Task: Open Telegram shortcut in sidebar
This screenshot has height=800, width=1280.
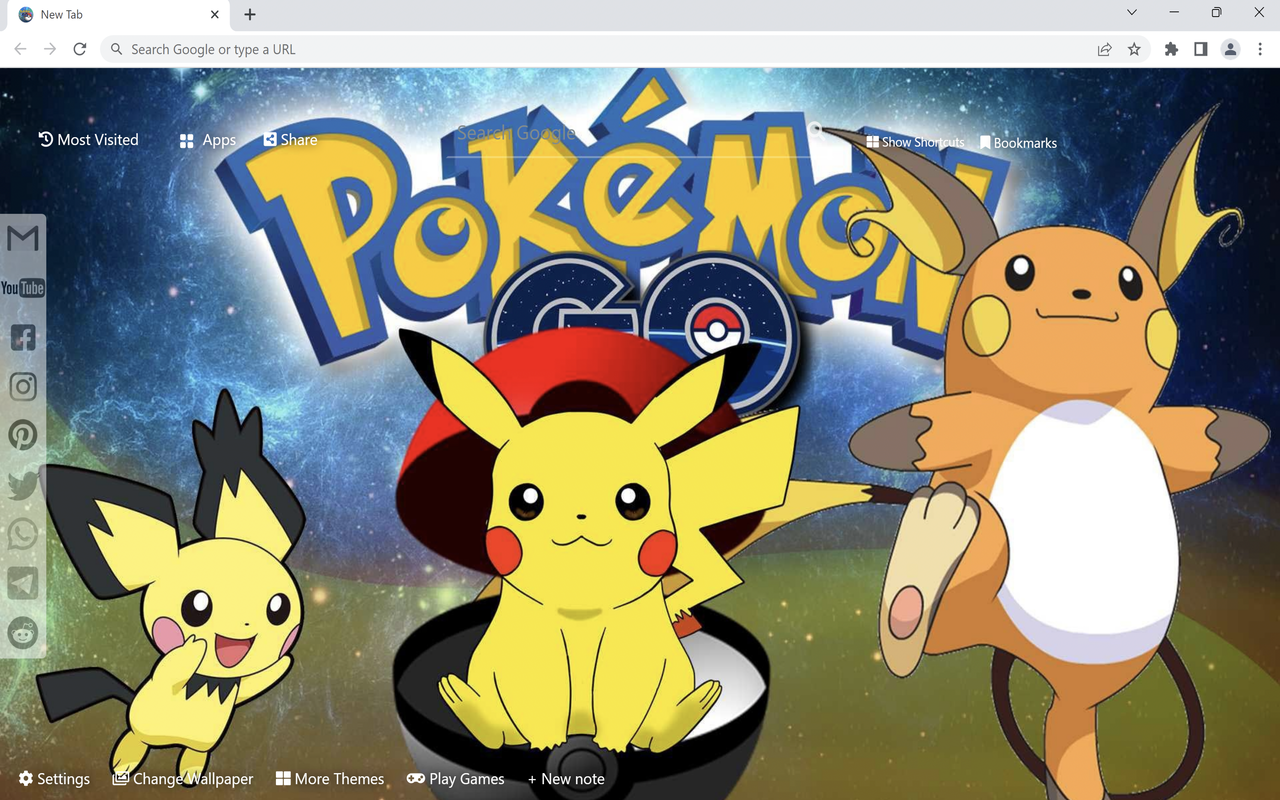Action: coord(23,583)
